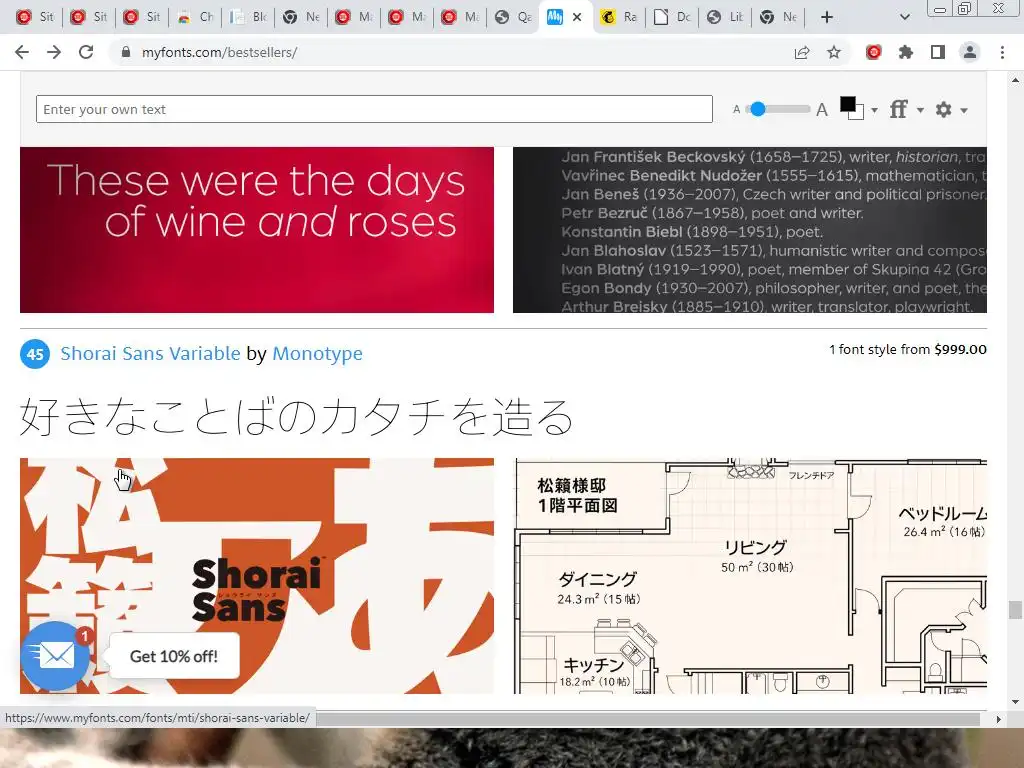This screenshot has width=1024, height=768.
Task: Open the orange Shorai Sans poster image
Action: 257,575
